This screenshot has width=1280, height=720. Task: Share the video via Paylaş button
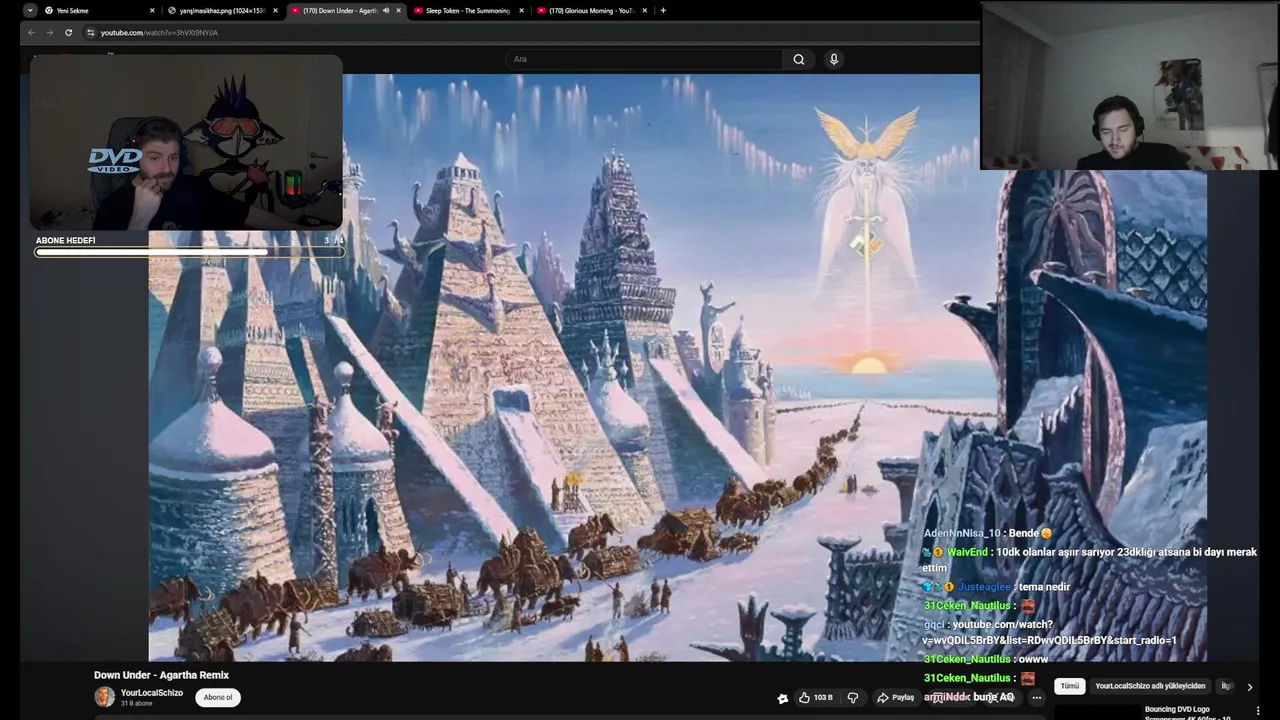point(896,697)
